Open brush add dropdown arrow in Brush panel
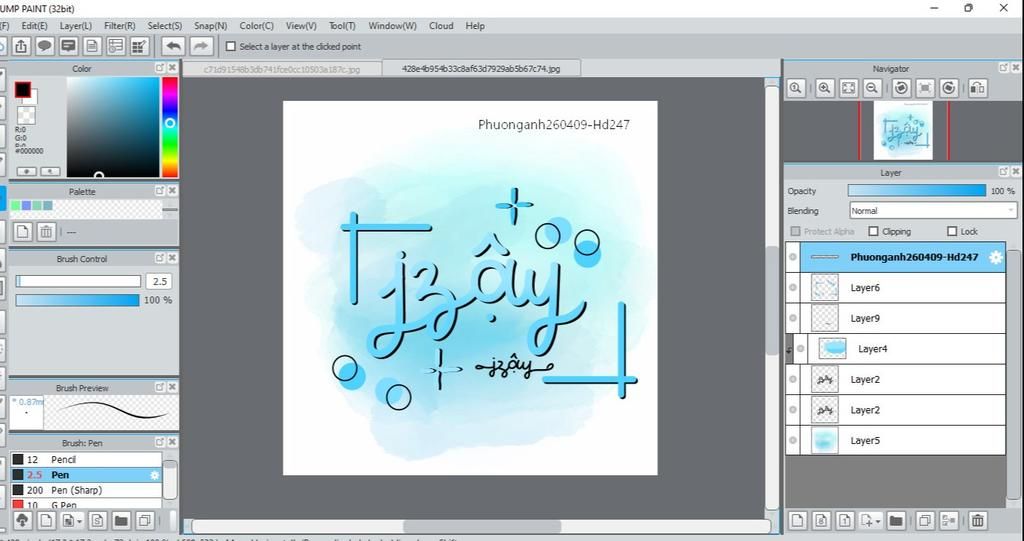 coord(80,521)
